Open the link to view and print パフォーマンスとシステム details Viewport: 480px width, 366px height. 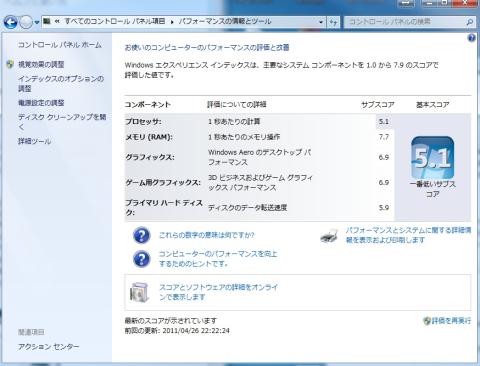(408, 235)
